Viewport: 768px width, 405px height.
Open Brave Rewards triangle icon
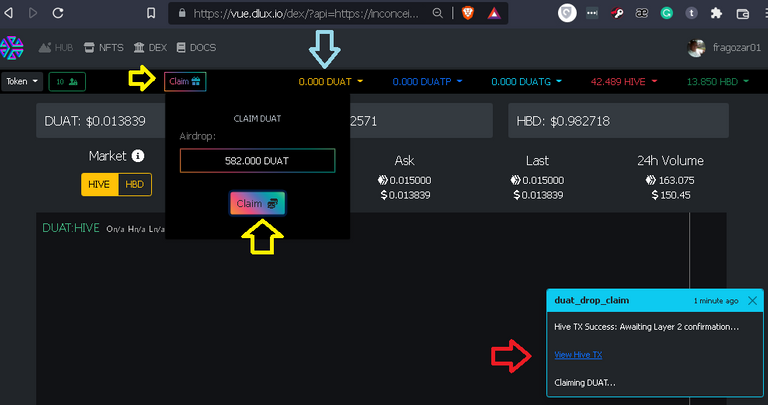click(494, 13)
